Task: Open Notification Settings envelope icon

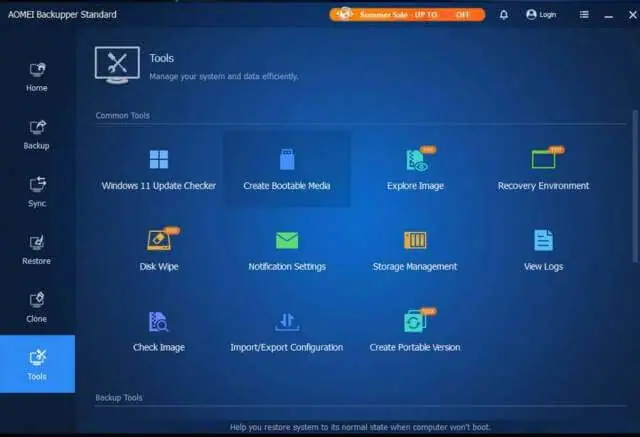Action: pyautogui.click(x=287, y=240)
